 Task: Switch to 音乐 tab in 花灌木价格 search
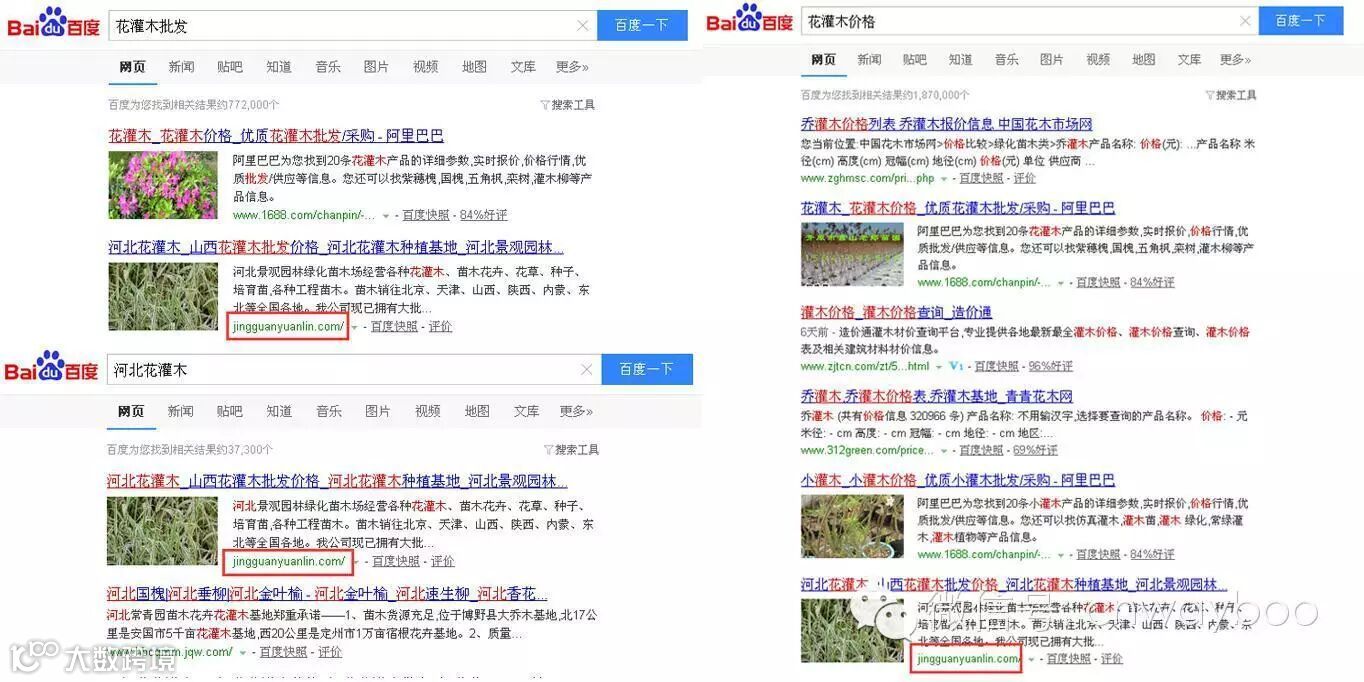click(1006, 60)
